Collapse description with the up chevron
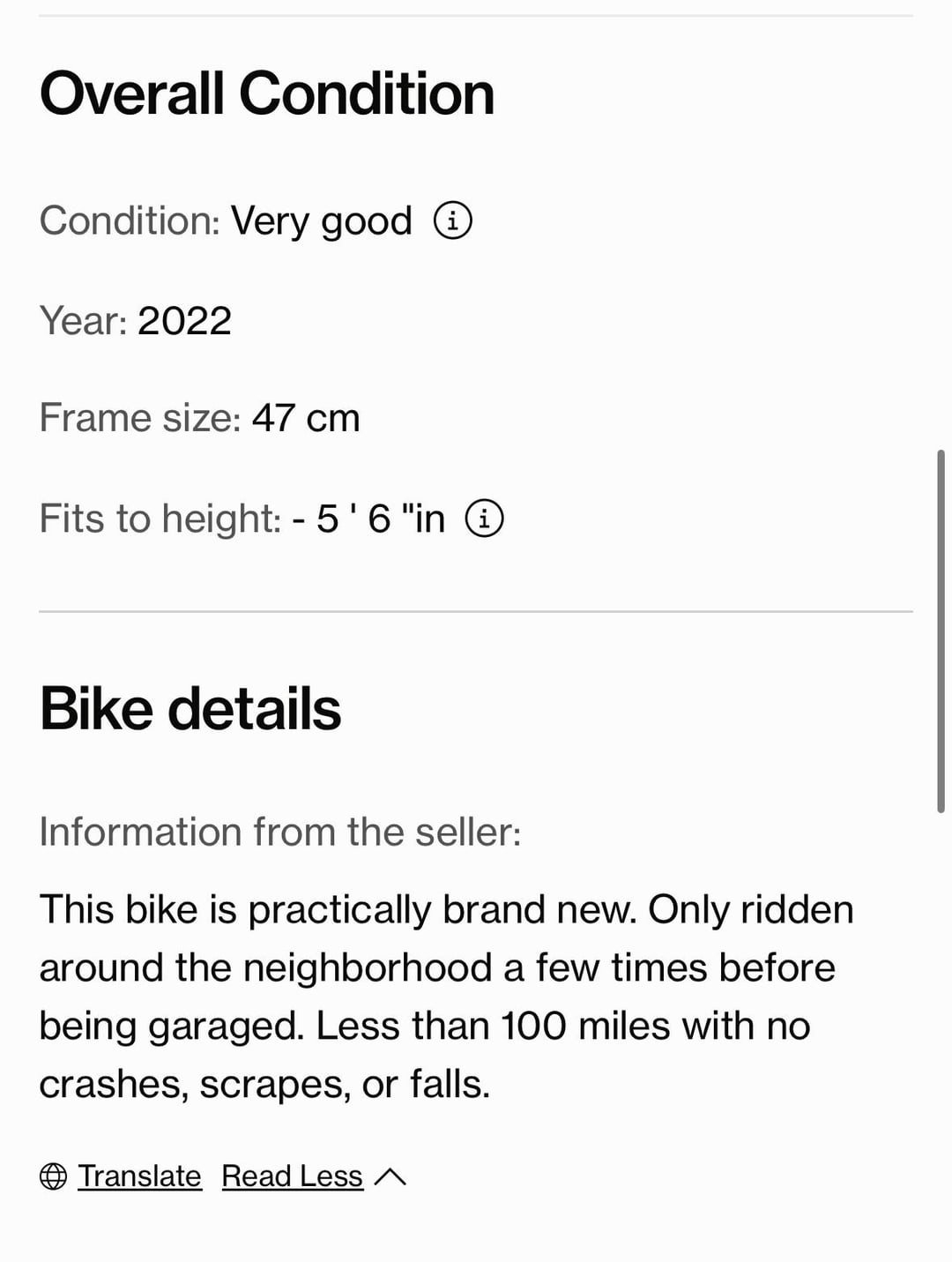The image size is (952, 1262). (390, 1176)
